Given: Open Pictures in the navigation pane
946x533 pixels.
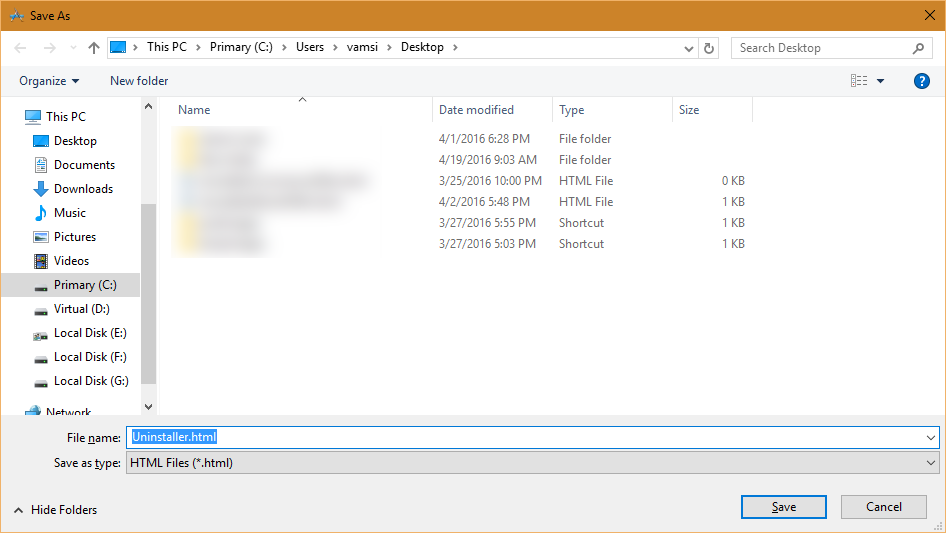Looking at the screenshot, I should (x=74, y=237).
